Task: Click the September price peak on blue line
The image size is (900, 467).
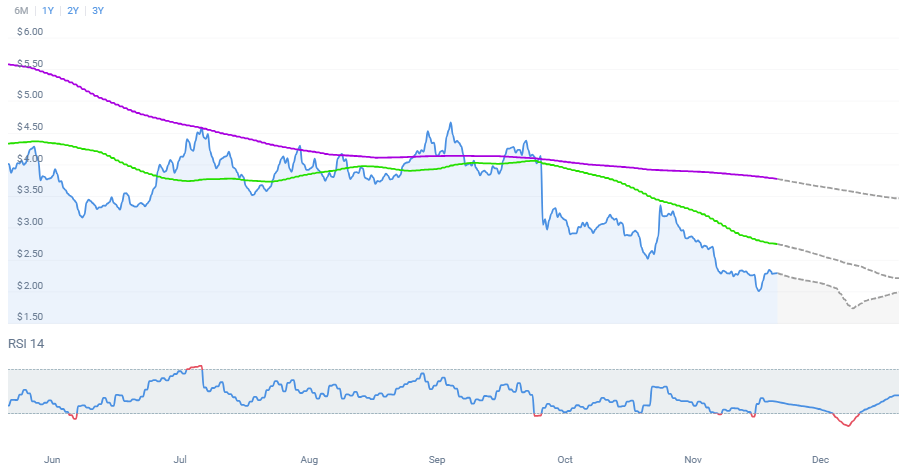Action: coord(450,124)
